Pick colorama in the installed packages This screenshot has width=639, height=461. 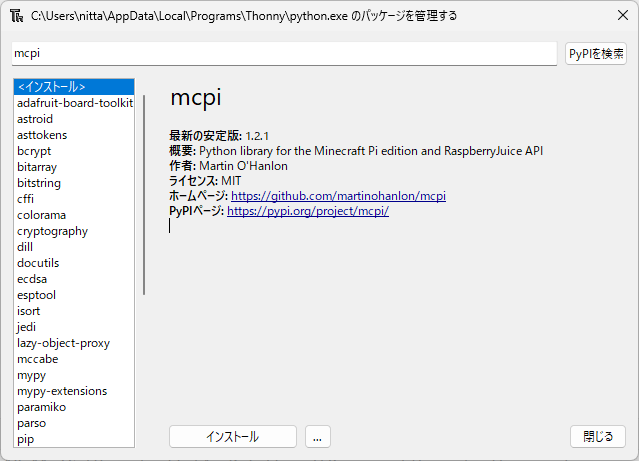point(41,215)
